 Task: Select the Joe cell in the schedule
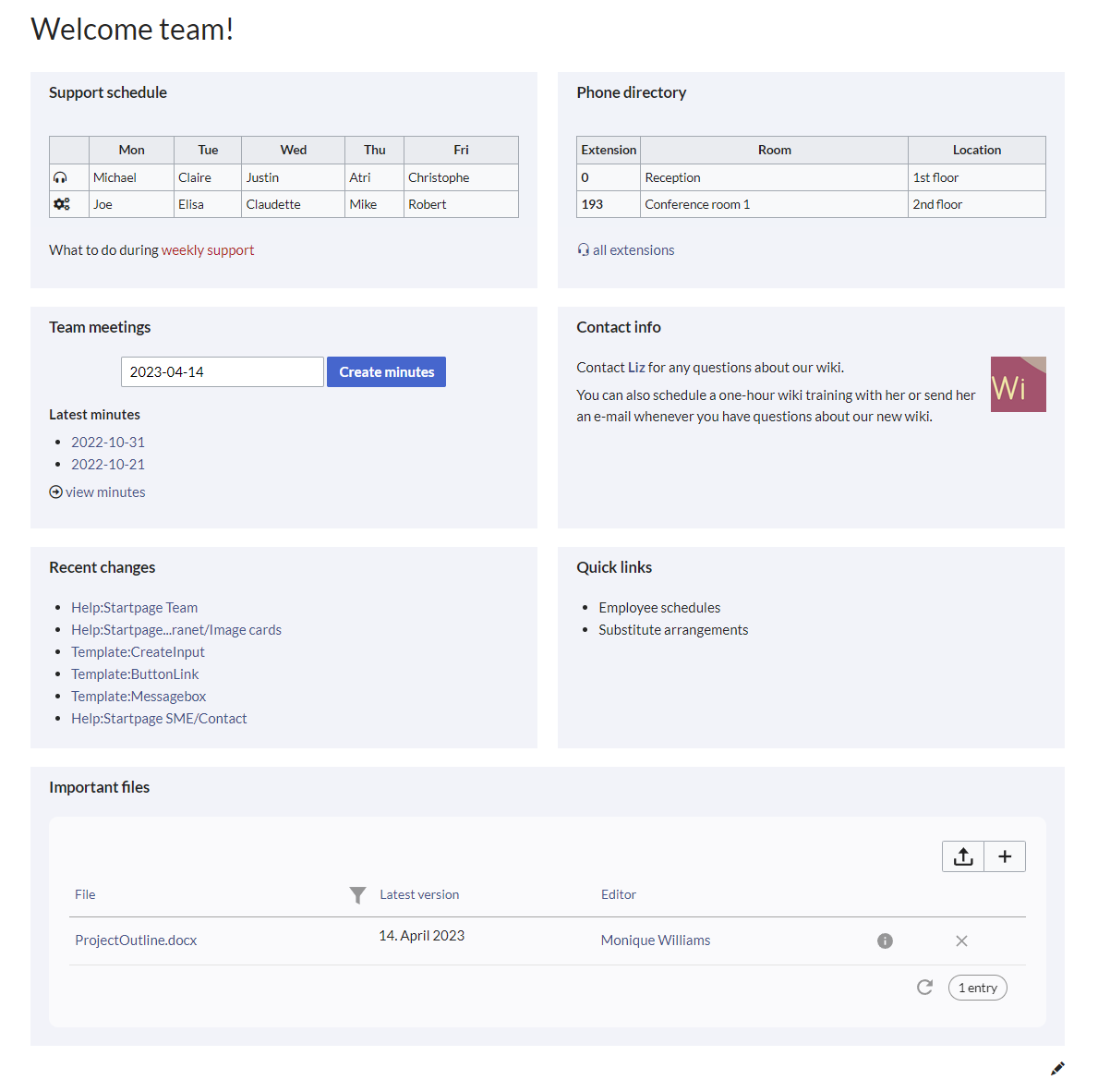pyautogui.click(x=132, y=204)
